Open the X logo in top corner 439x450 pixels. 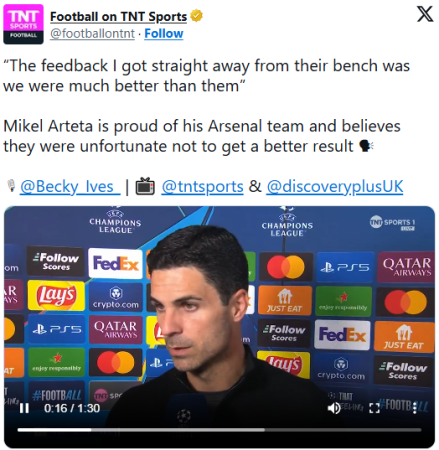tap(425, 14)
